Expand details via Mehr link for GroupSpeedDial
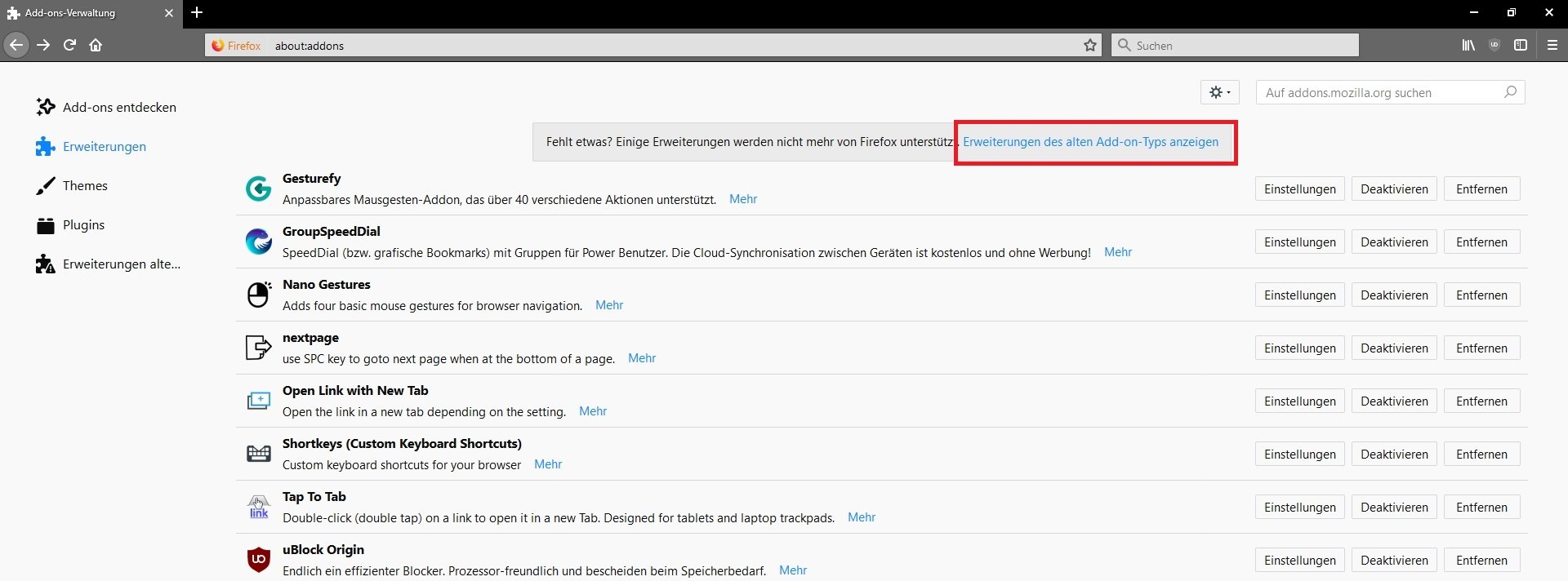 (x=1117, y=252)
